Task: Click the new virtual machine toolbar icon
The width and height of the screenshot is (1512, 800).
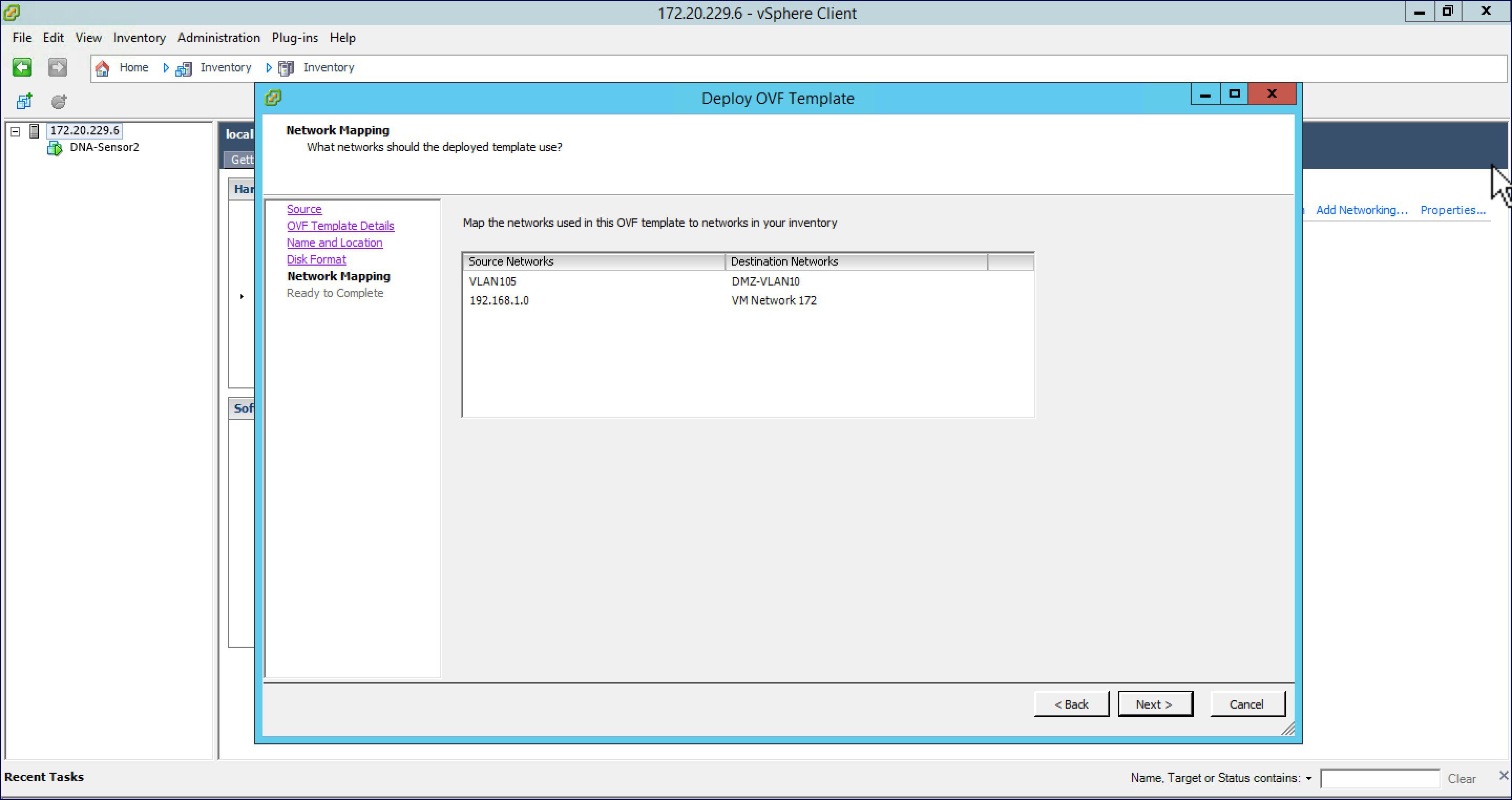Action: 24,101
